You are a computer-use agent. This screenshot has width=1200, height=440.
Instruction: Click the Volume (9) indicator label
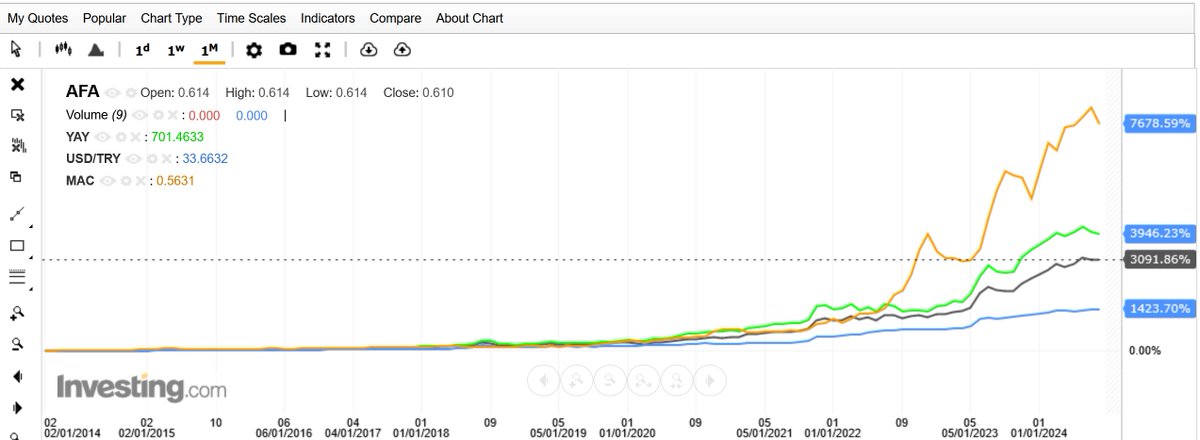(96, 115)
